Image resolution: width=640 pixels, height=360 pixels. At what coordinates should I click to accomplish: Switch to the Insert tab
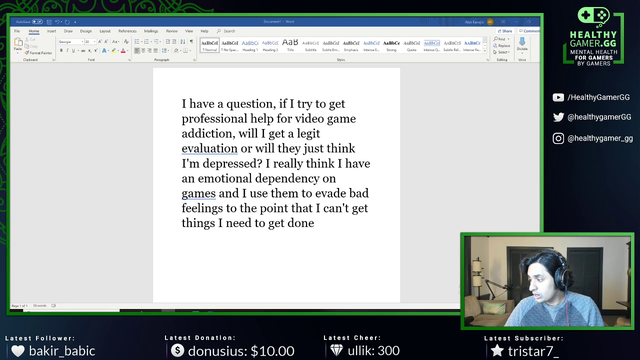51,31
